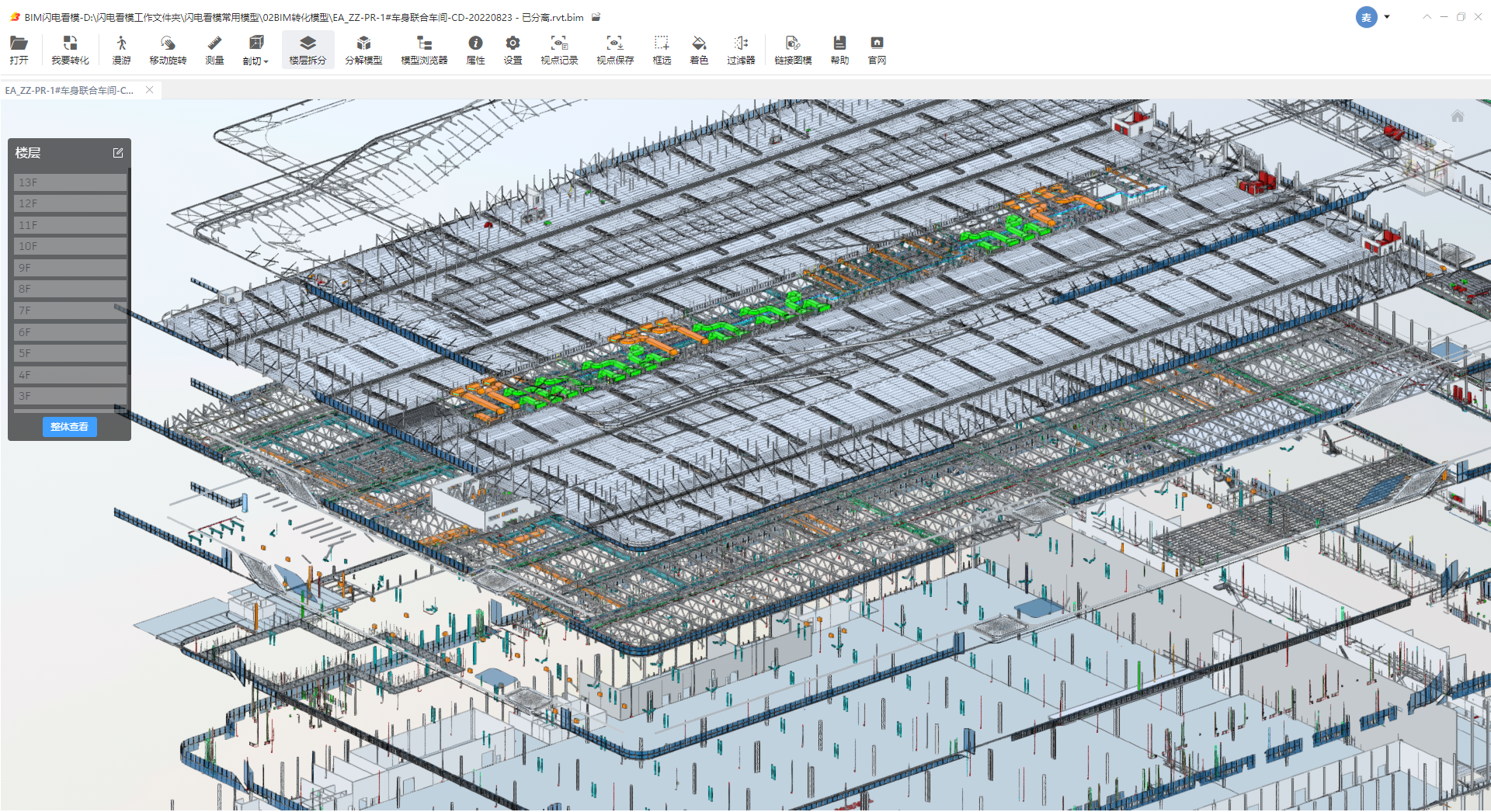Select floor 9F in the list
The image size is (1491, 812).
(x=70, y=268)
